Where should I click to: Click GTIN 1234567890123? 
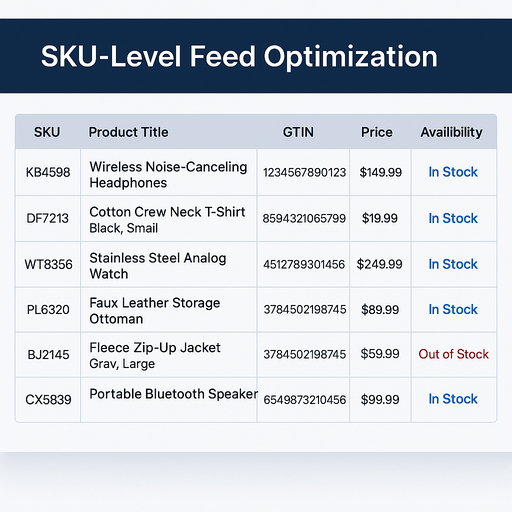(304, 172)
